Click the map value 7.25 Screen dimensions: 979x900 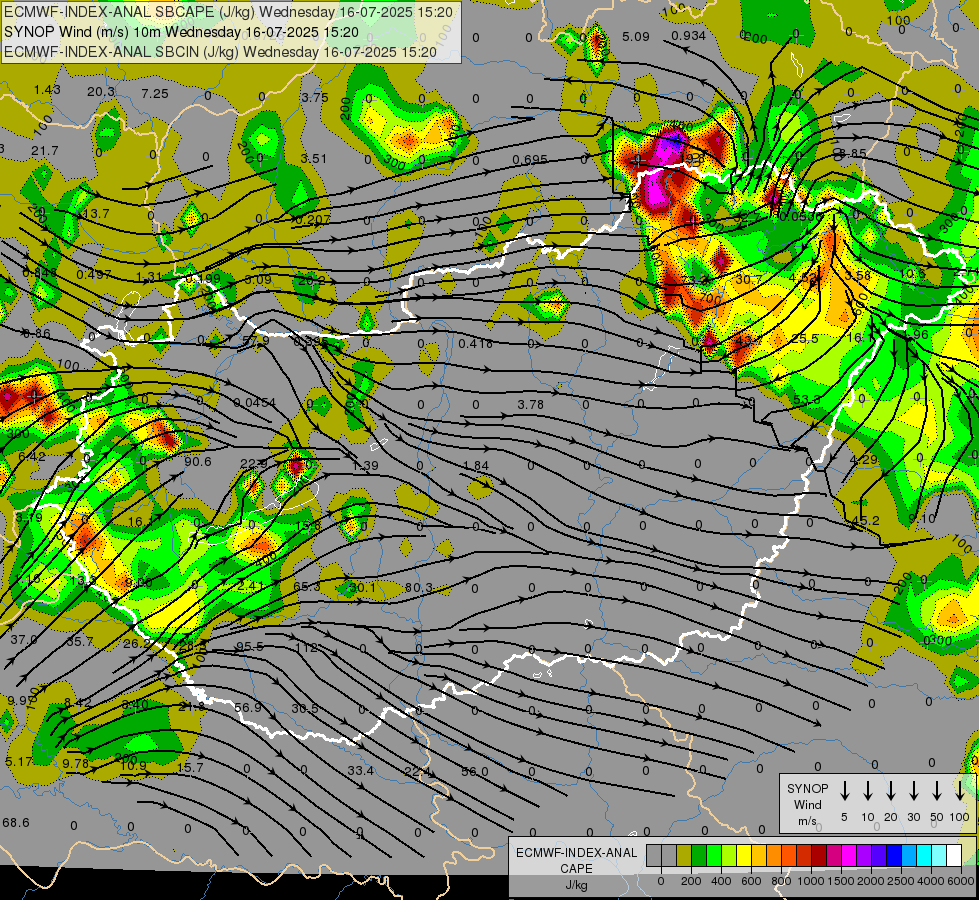click(x=155, y=94)
